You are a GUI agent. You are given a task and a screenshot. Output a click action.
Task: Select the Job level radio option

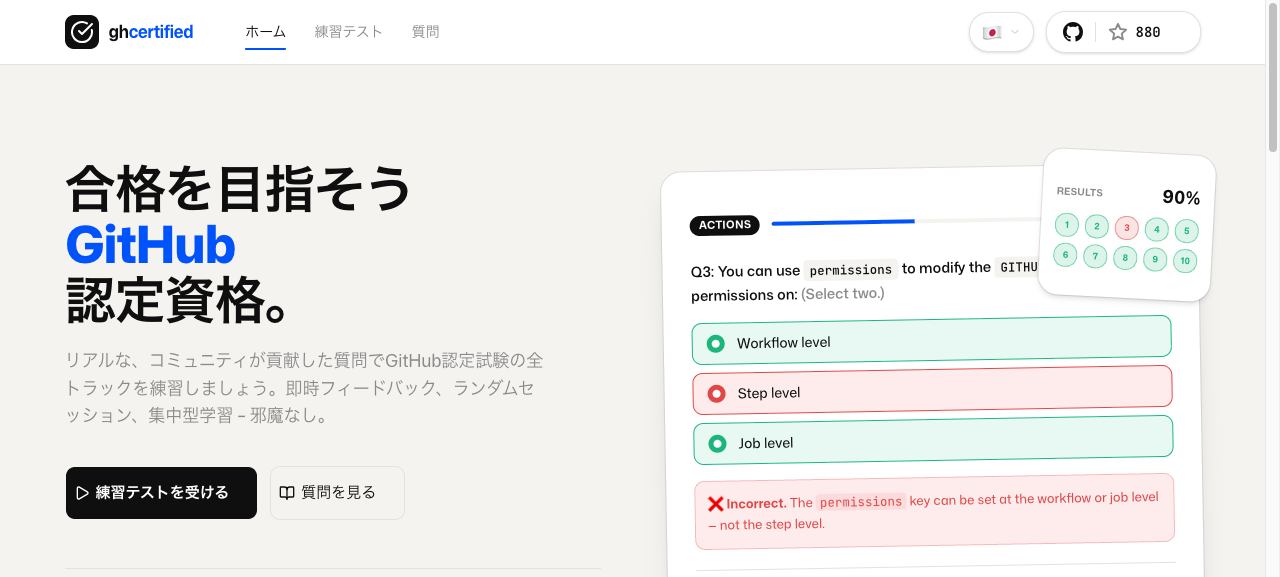tap(716, 443)
